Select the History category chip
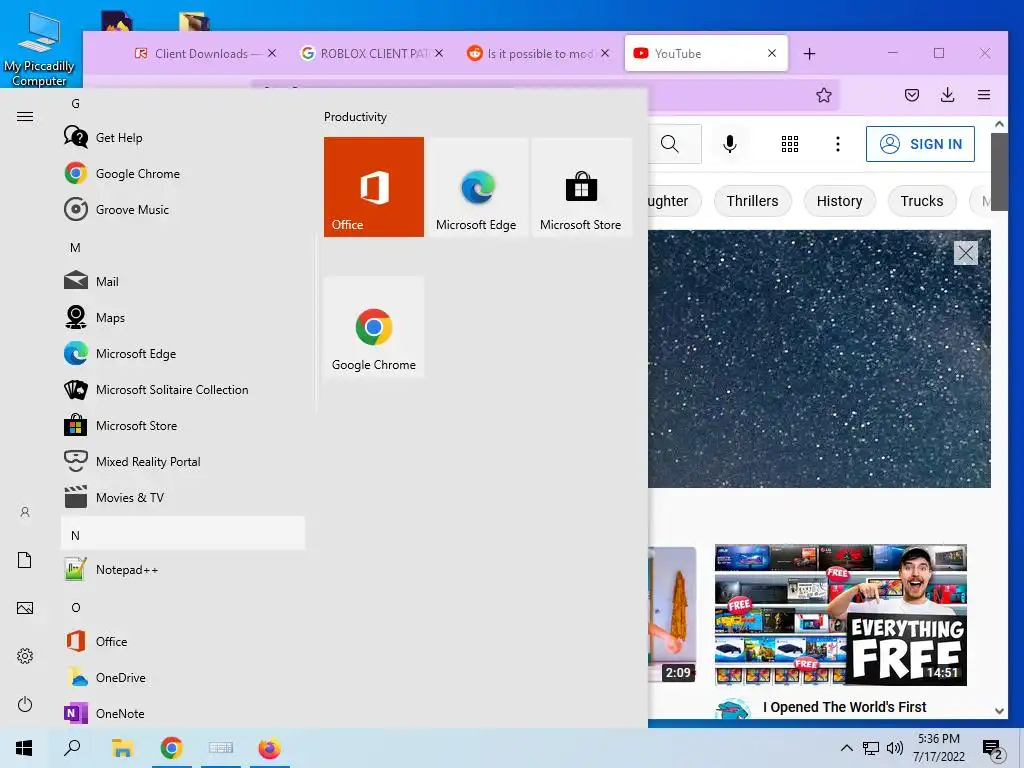Image resolution: width=1024 pixels, height=768 pixels. [x=839, y=201]
